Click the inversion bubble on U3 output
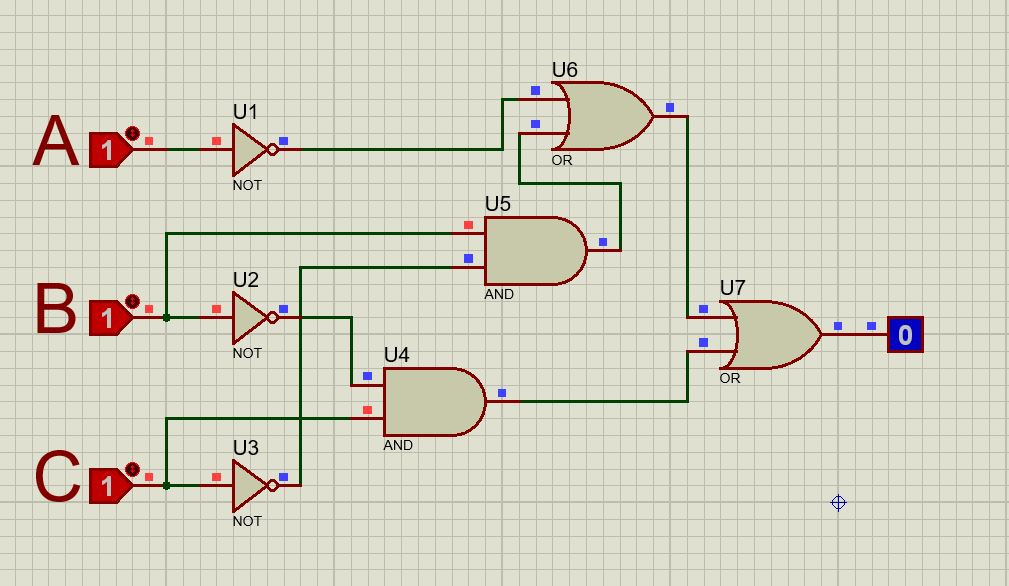 (x=273, y=486)
